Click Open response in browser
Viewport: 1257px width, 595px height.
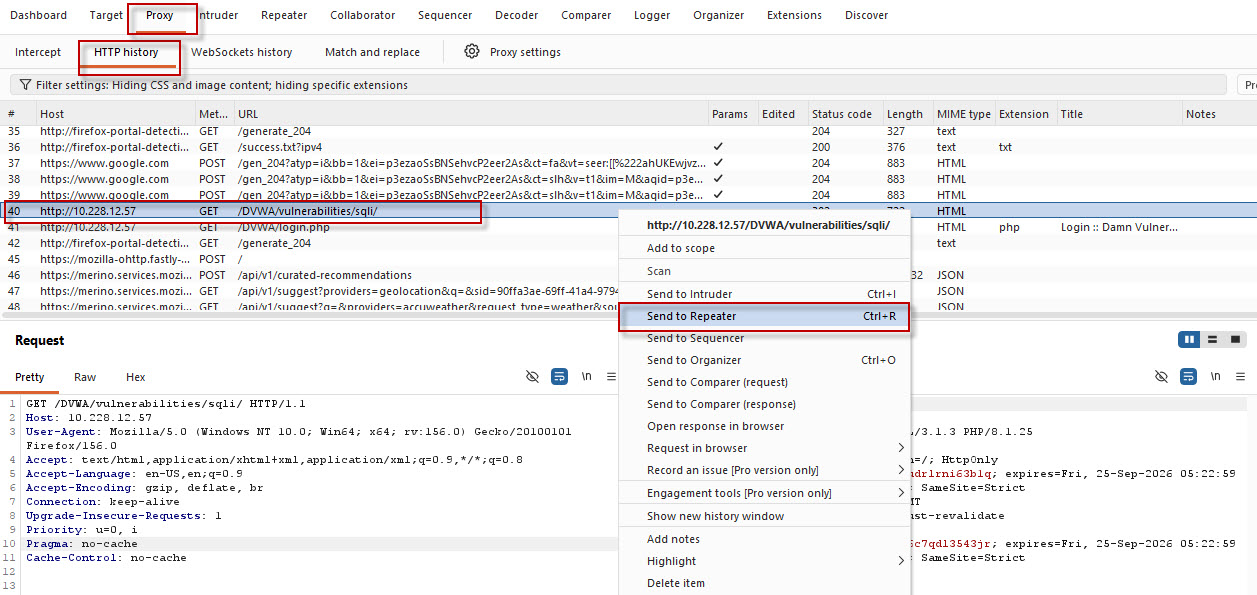[x=765, y=426]
